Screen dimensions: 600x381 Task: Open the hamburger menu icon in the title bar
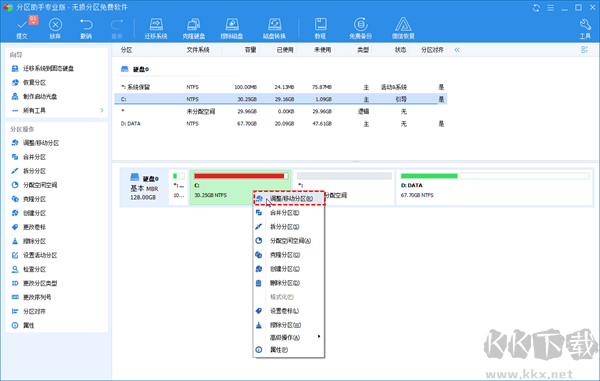550,8
